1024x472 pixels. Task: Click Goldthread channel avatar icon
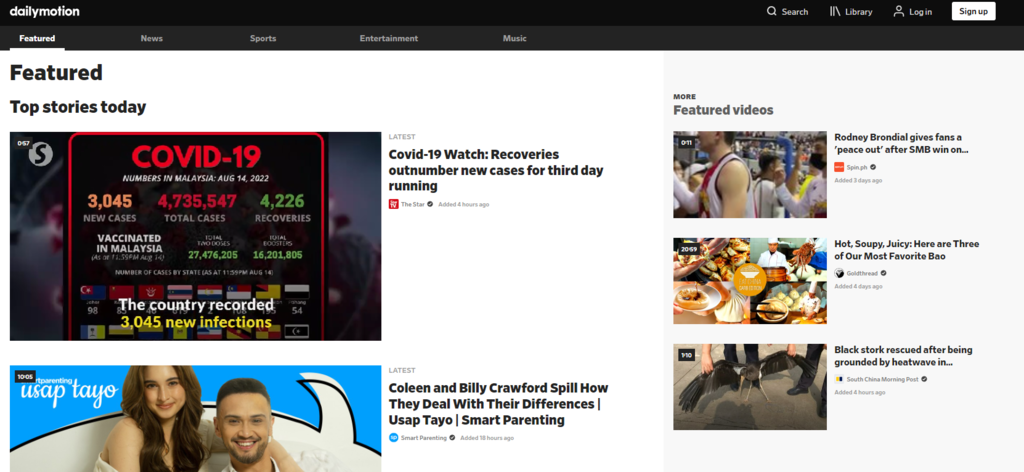[839, 273]
